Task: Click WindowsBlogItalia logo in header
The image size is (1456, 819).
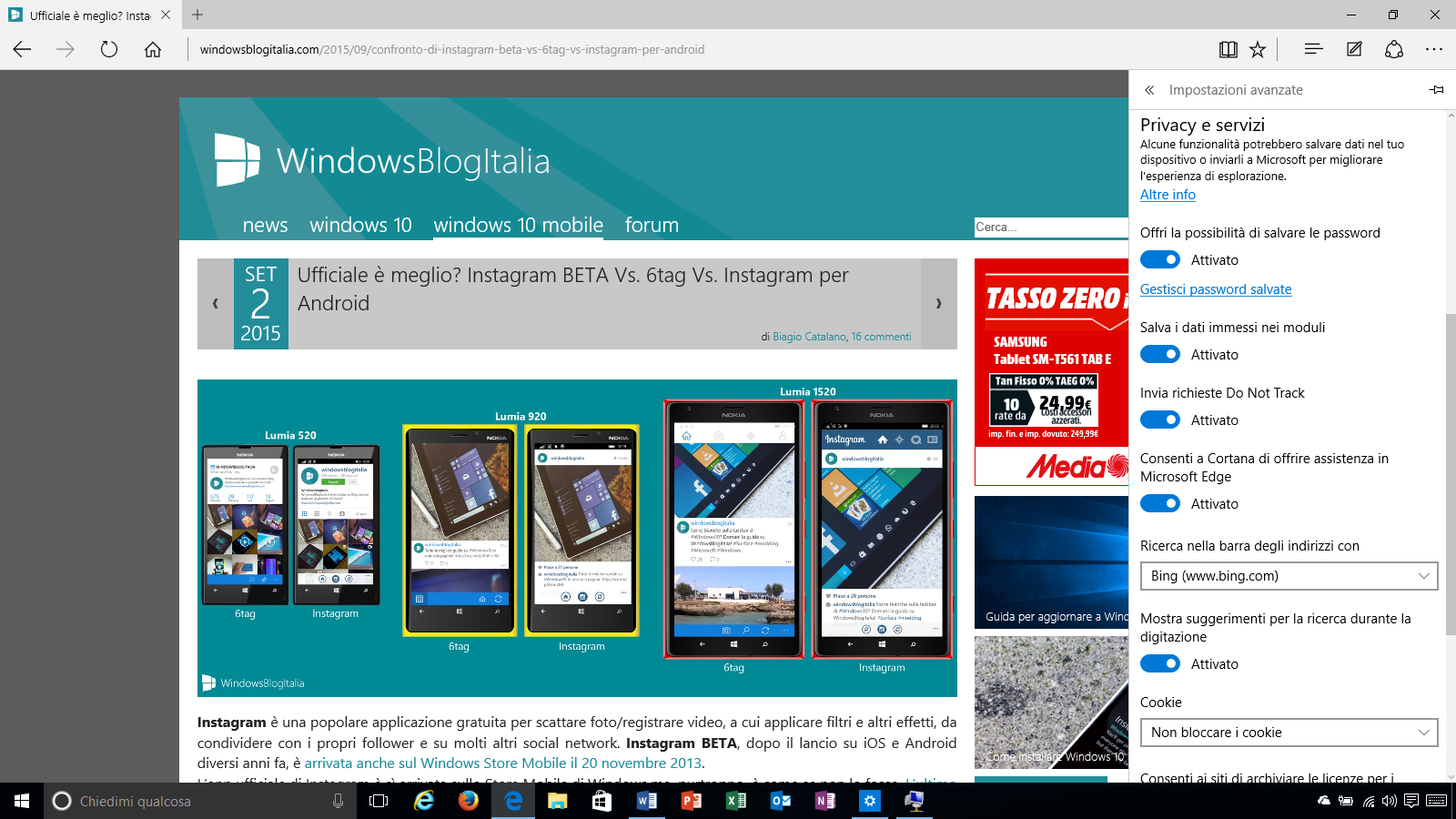Action: 382,160
